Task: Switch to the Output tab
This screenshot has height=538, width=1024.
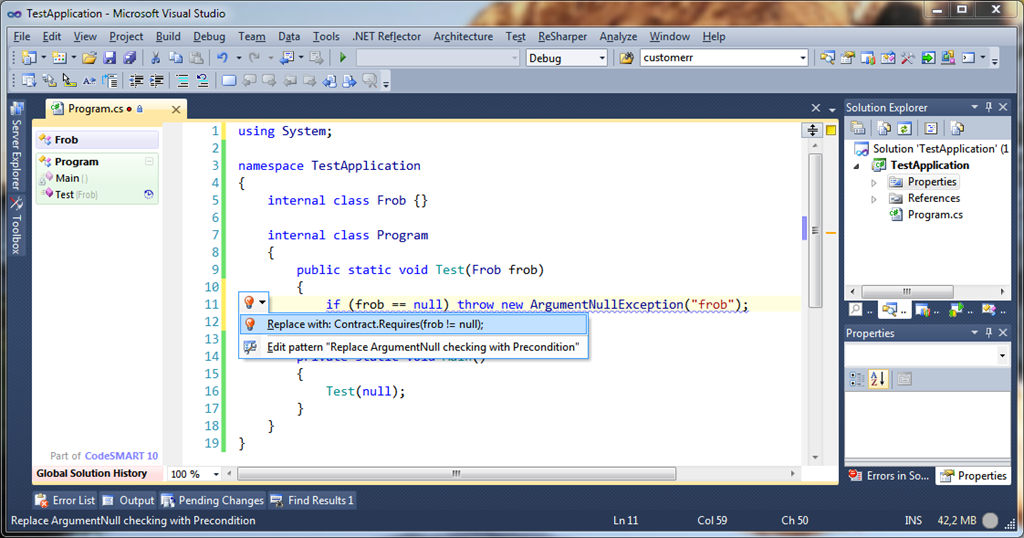Action: click(129, 500)
